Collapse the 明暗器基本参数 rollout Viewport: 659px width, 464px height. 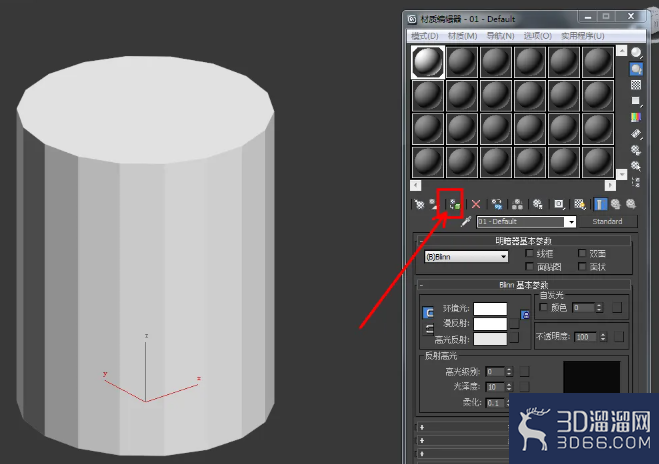click(523, 241)
